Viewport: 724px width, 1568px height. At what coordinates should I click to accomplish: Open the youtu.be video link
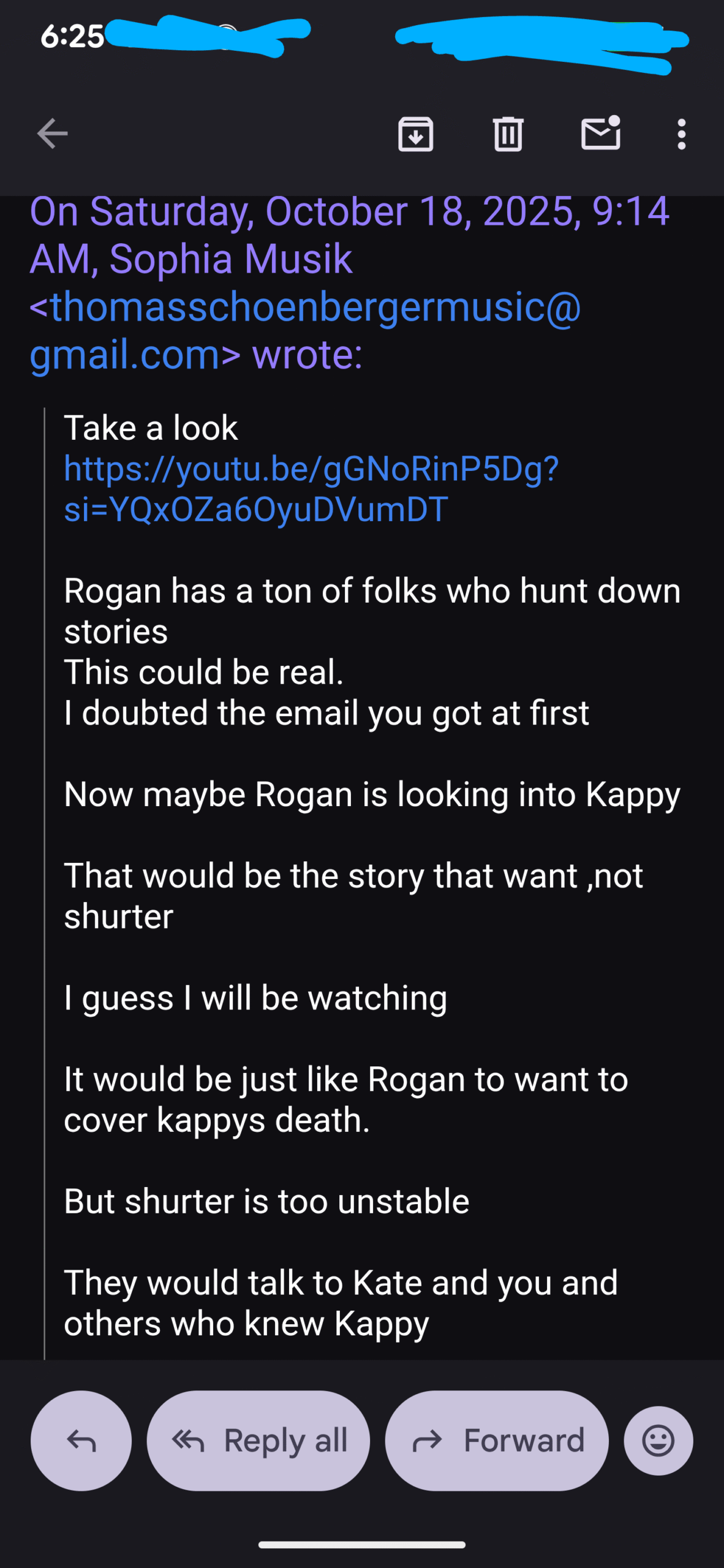pyautogui.click(x=311, y=489)
